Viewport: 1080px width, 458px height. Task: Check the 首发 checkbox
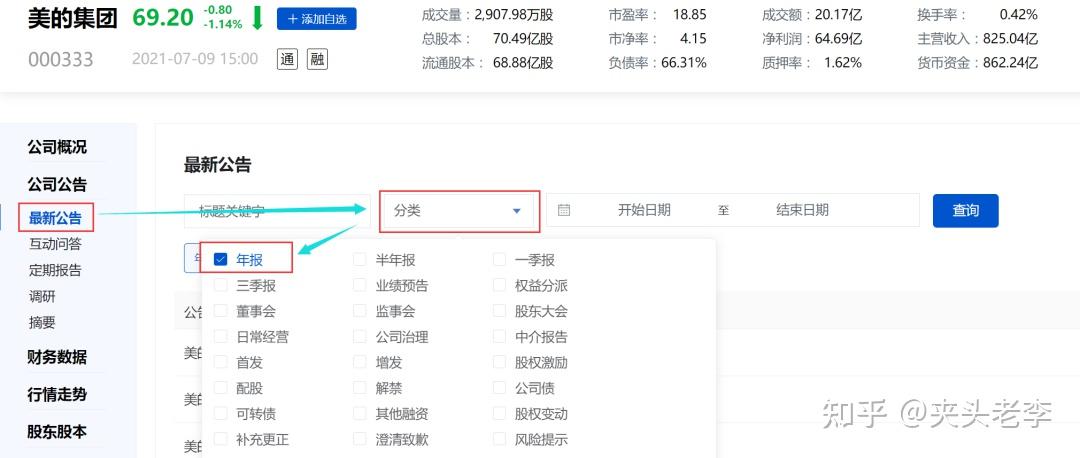(x=220, y=362)
